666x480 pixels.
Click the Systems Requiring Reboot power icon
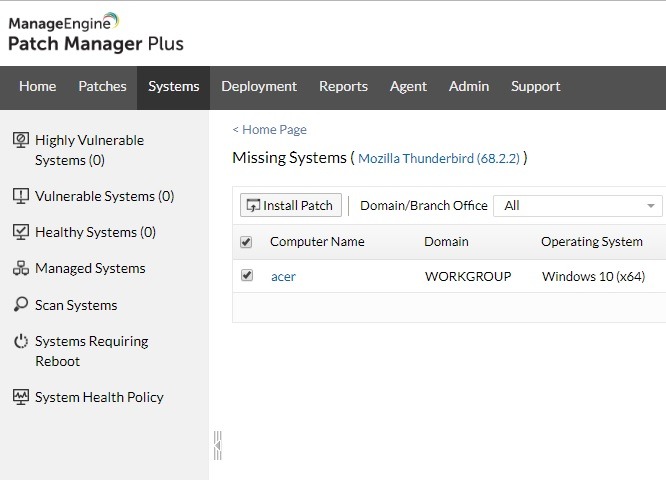coord(21,342)
